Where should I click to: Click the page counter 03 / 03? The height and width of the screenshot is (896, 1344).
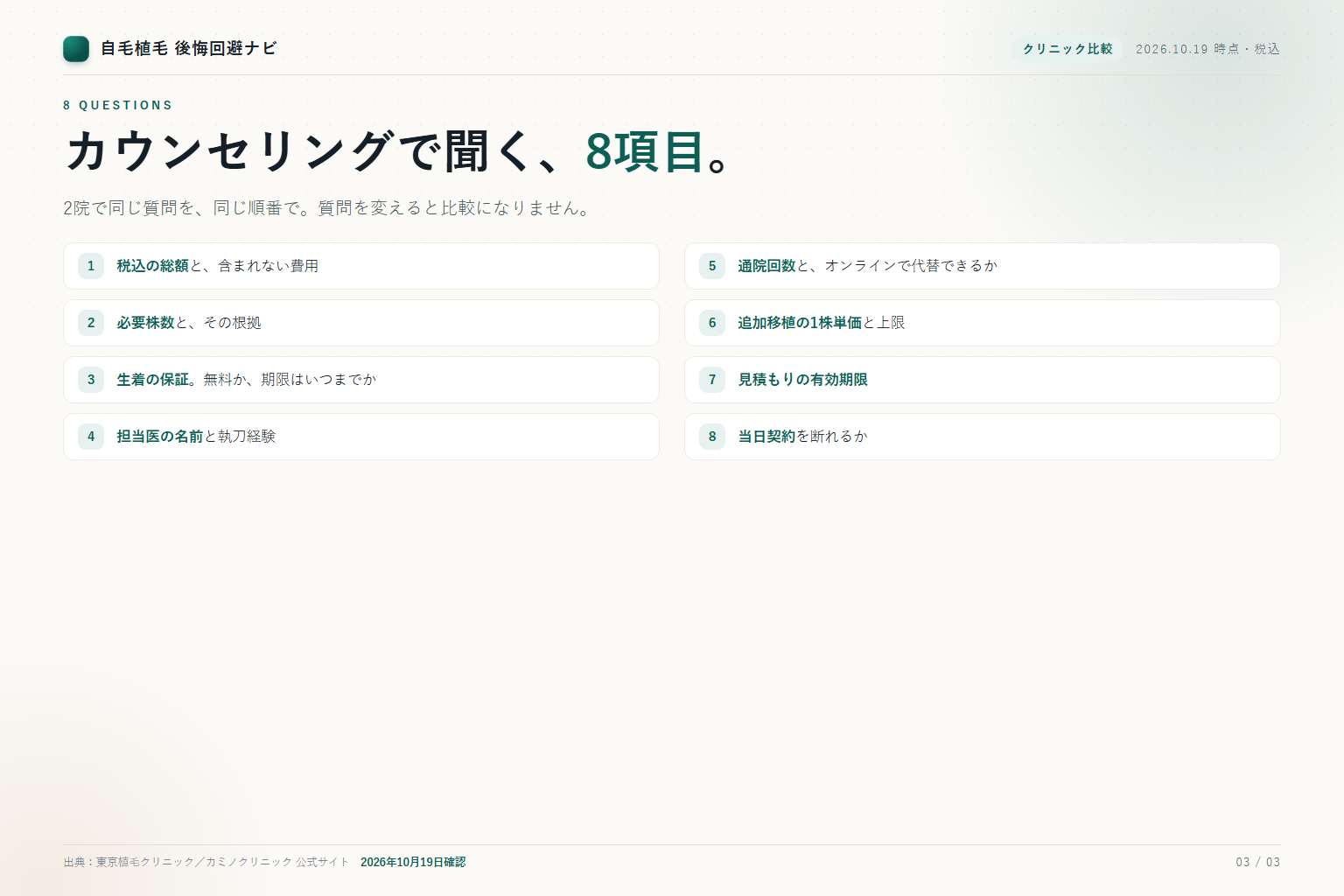click(x=1258, y=863)
